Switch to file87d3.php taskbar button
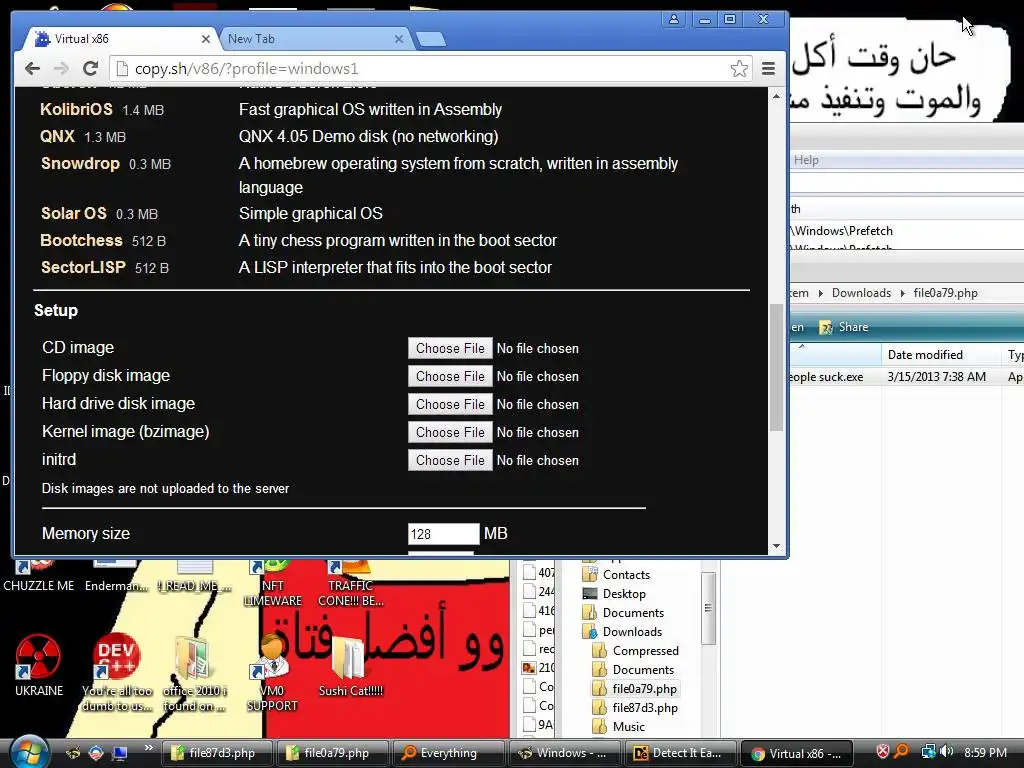The width and height of the screenshot is (1024, 768). tap(217, 753)
